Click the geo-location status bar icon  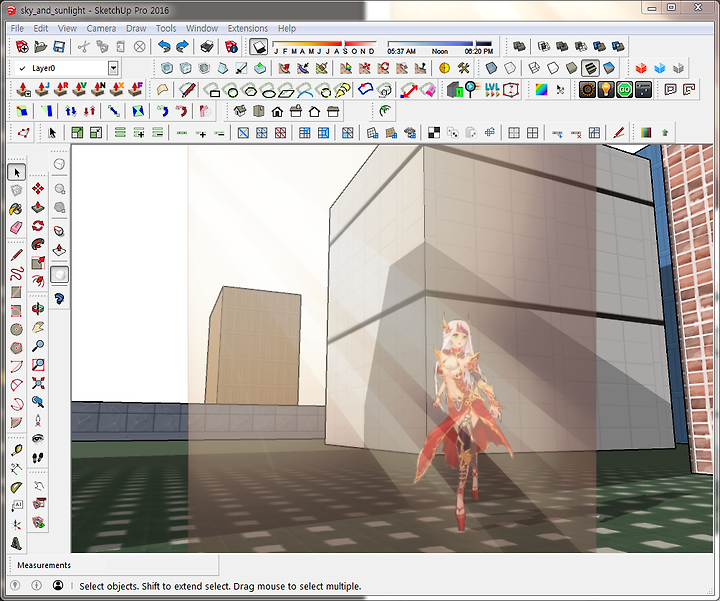point(15,585)
